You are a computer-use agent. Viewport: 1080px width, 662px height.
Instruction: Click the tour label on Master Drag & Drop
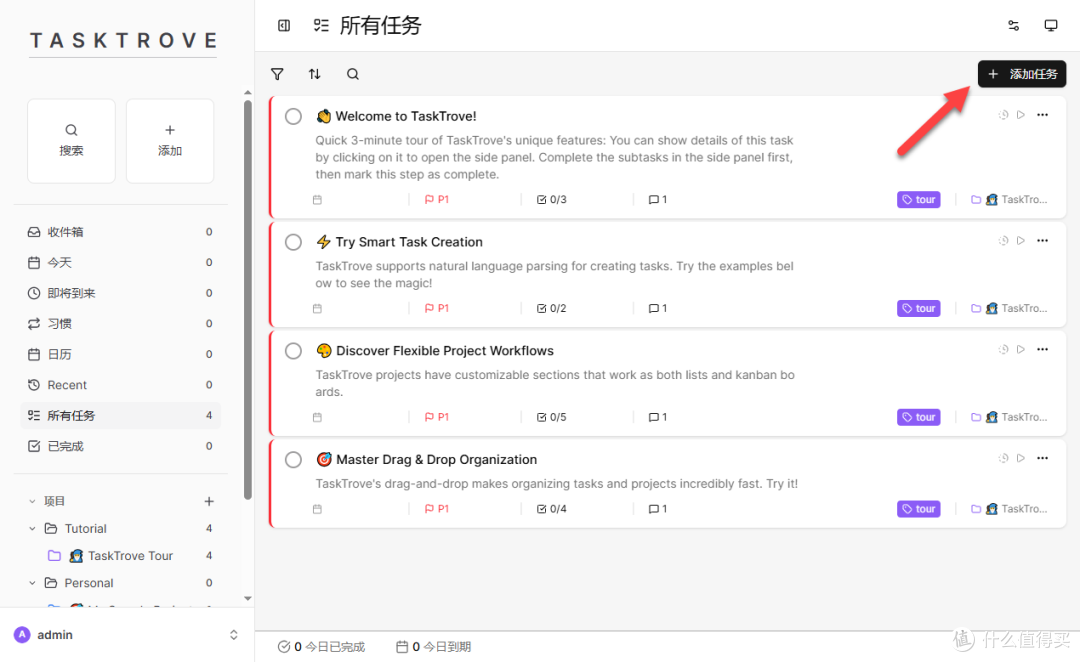(919, 509)
